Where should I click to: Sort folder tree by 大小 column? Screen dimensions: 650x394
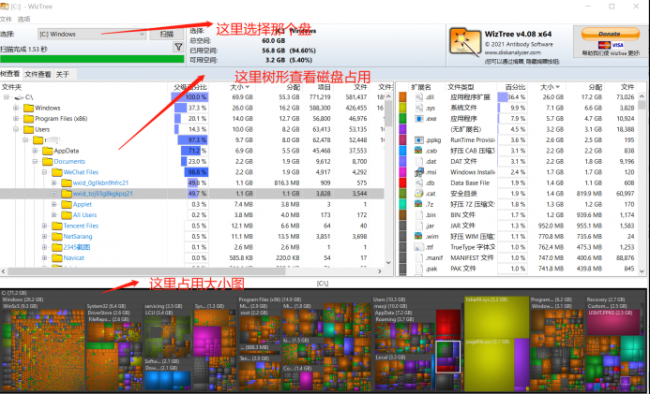[240, 87]
